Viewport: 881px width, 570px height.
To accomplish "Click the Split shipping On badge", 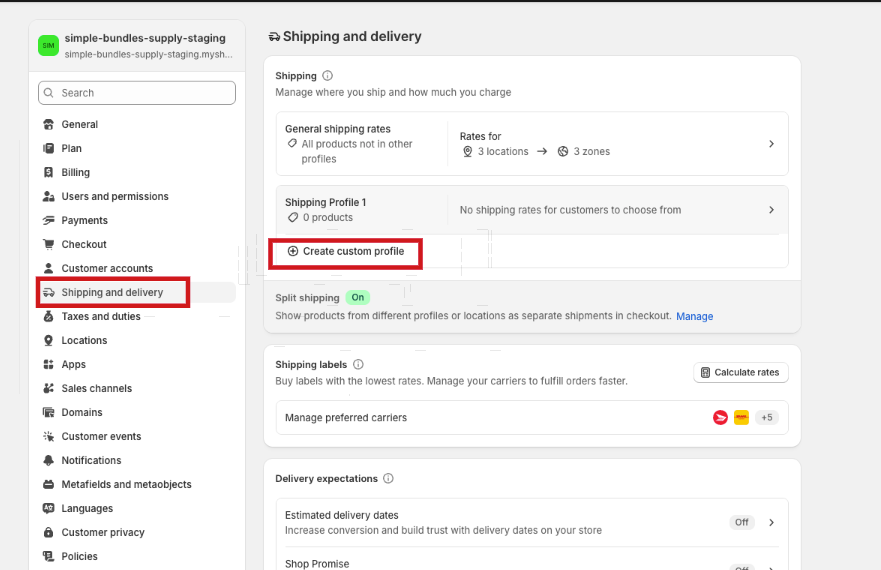I will [358, 297].
